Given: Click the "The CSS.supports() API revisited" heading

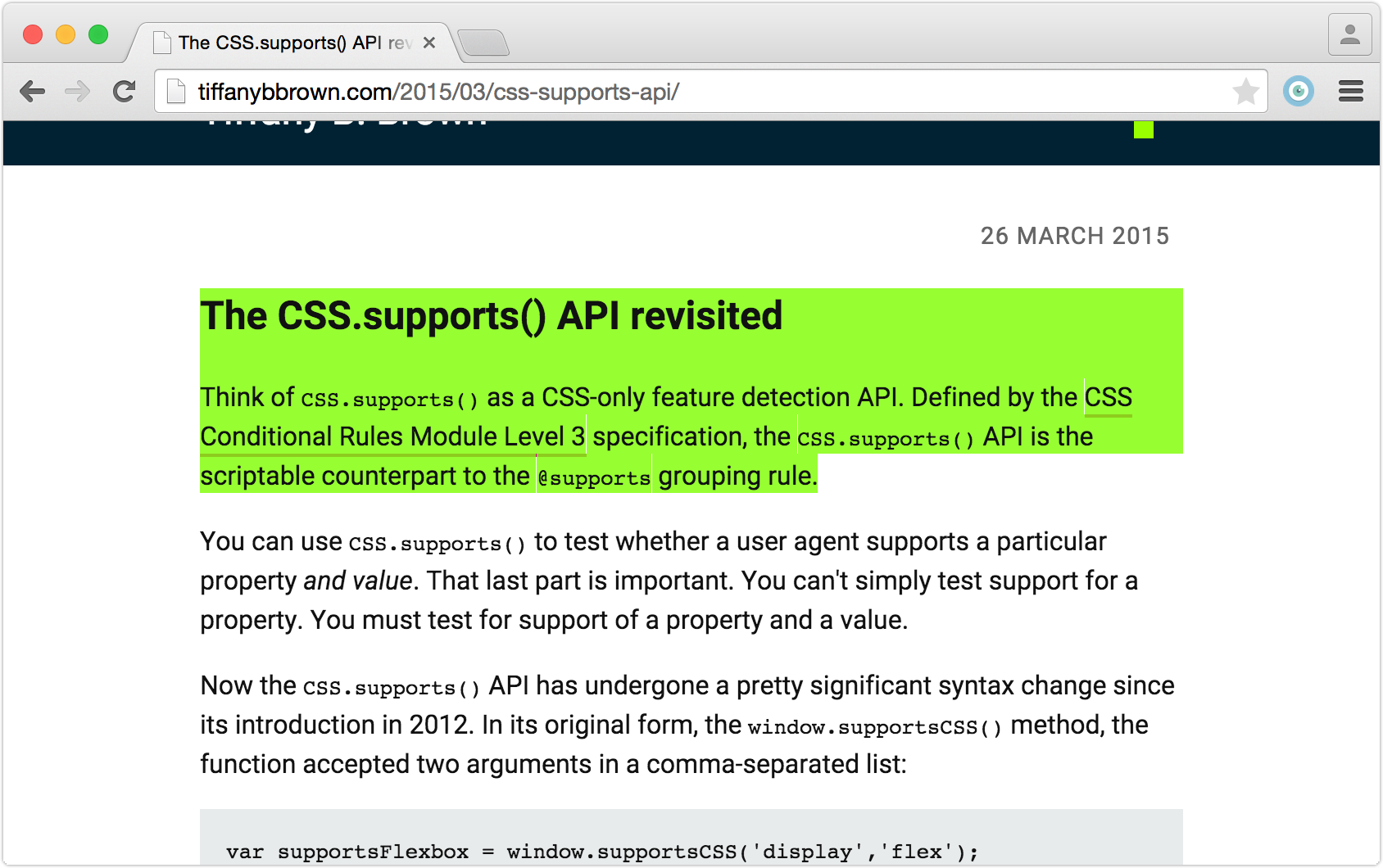Looking at the screenshot, I should click(492, 316).
